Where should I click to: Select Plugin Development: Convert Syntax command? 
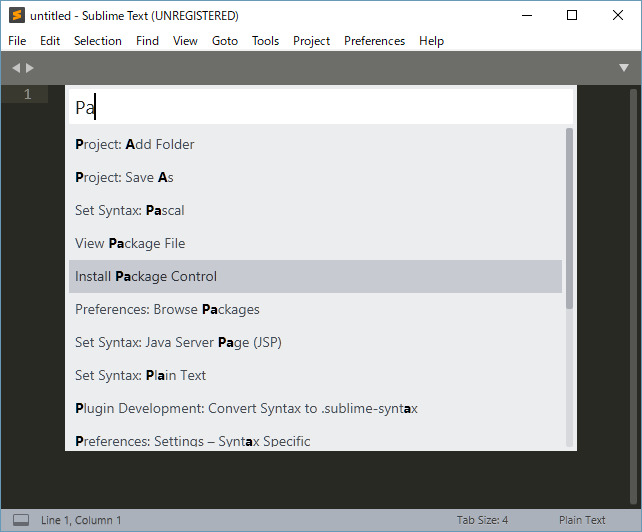point(315,409)
